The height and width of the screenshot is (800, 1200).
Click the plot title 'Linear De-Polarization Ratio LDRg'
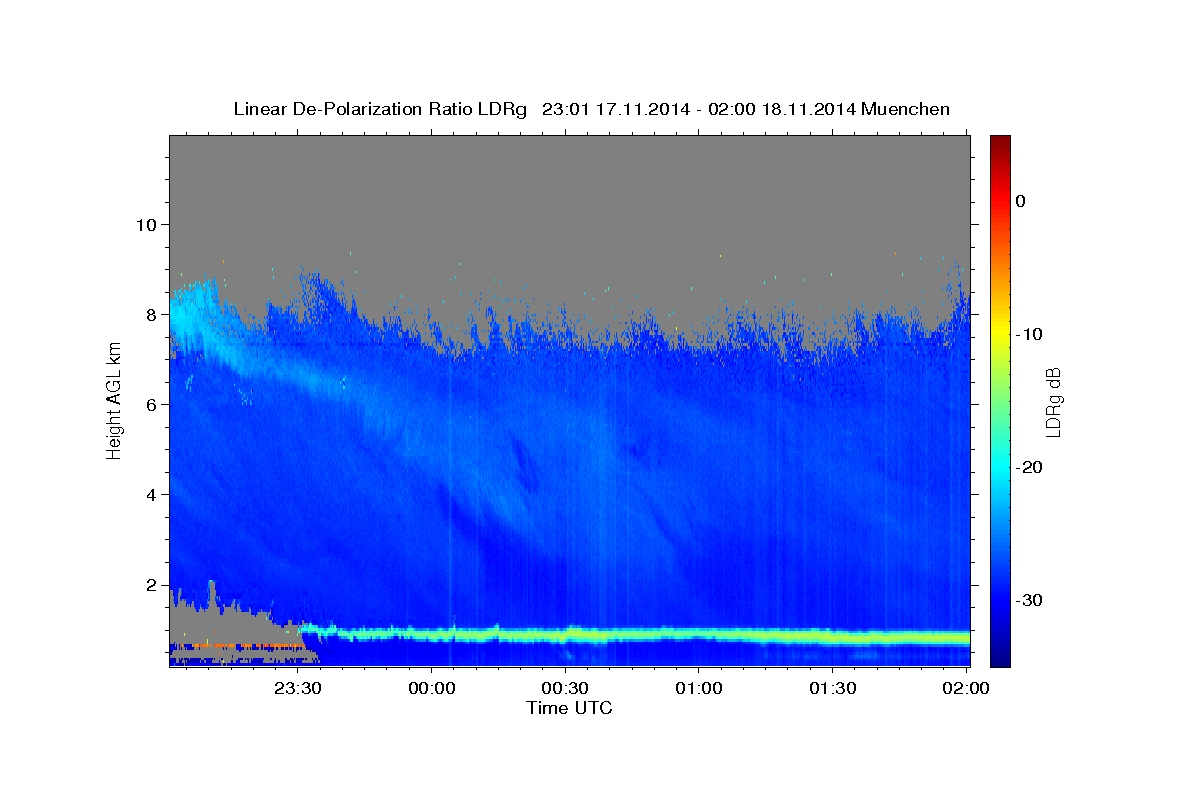380,109
